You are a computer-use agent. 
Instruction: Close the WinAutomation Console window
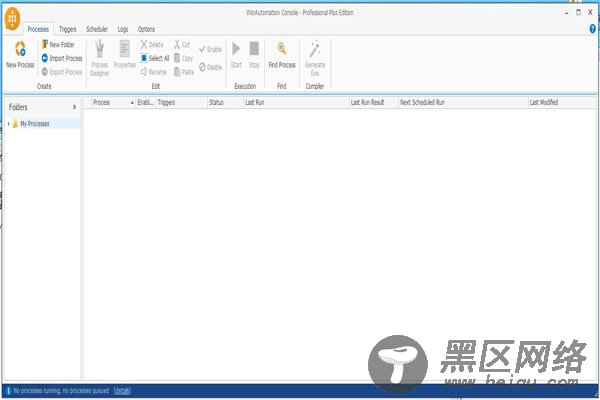(590, 12)
